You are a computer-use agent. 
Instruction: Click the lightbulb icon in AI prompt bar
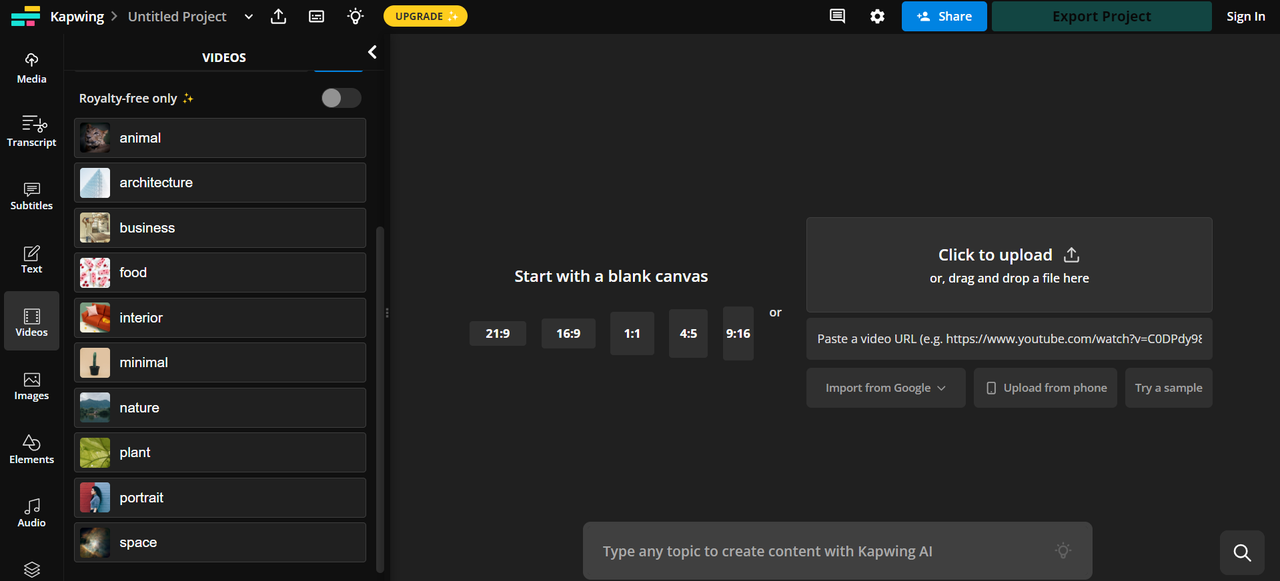coord(1063,550)
